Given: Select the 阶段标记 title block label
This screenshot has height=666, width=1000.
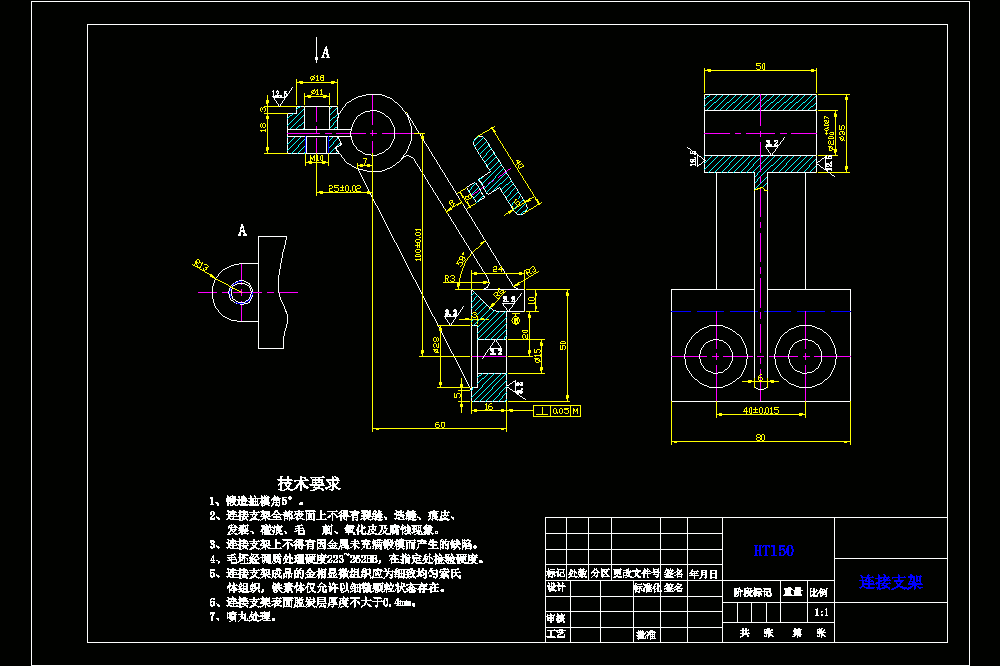Looking at the screenshot, I should point(753,593).
